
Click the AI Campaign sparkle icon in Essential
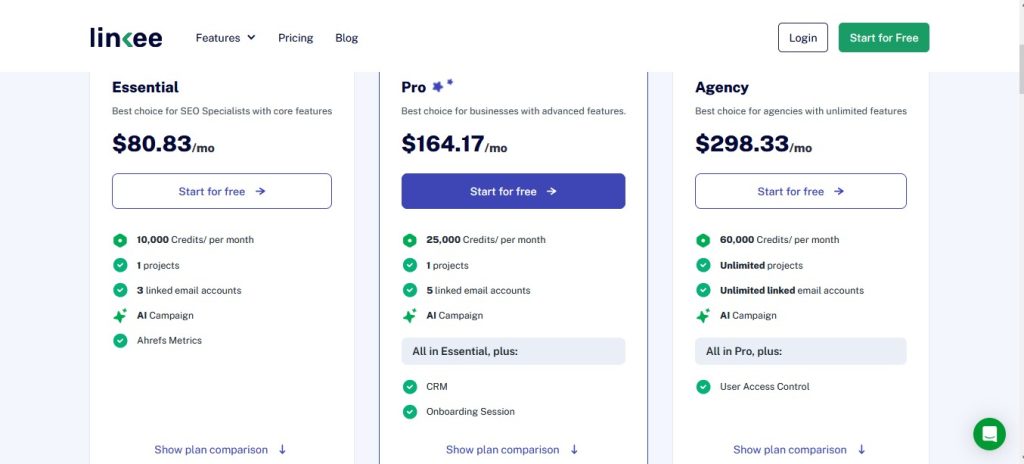point(120,315)
